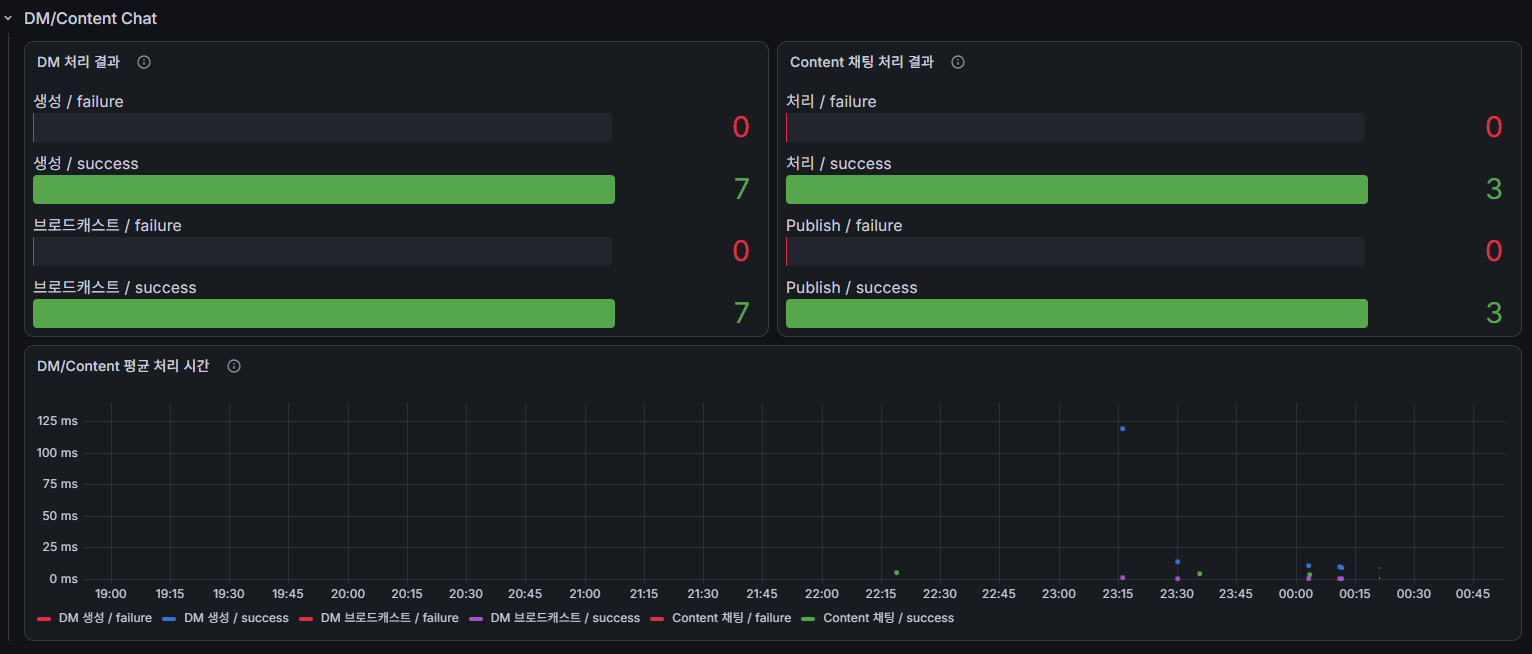Click the blue data point near 125 ms

point(1123,429)
